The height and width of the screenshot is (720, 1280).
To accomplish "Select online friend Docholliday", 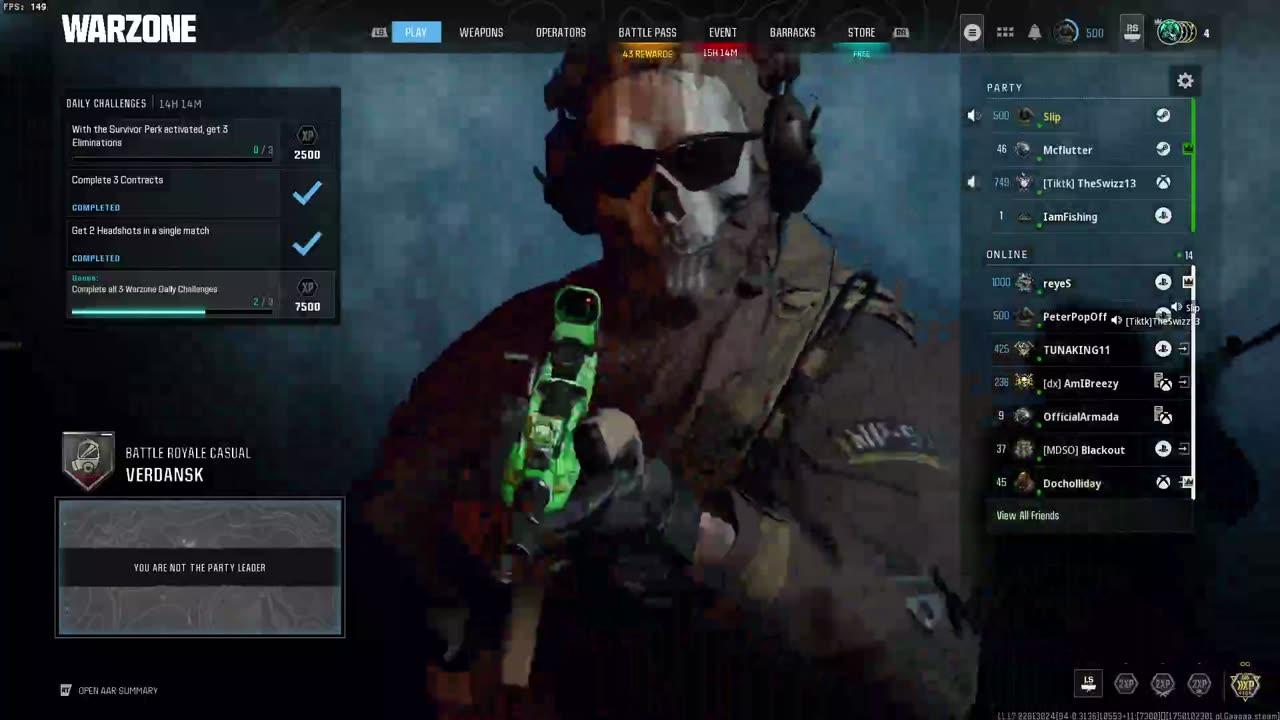I will click(1089, 483).
